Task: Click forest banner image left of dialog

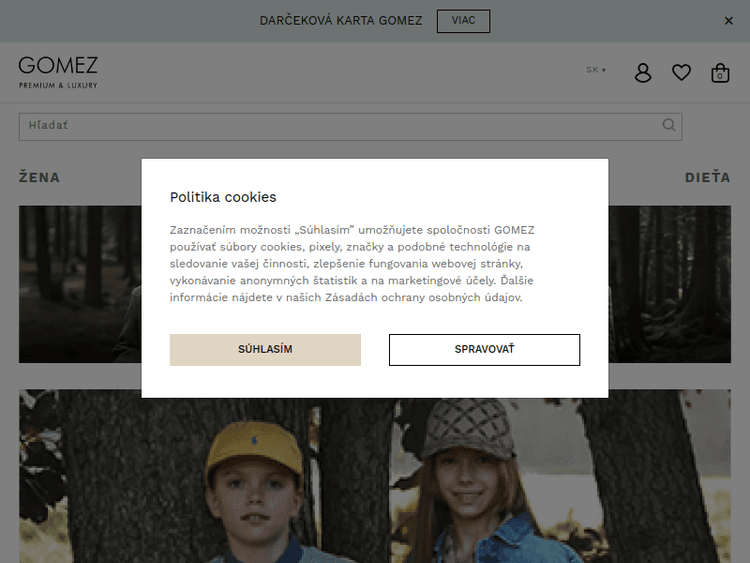Action: click(80, 284)
